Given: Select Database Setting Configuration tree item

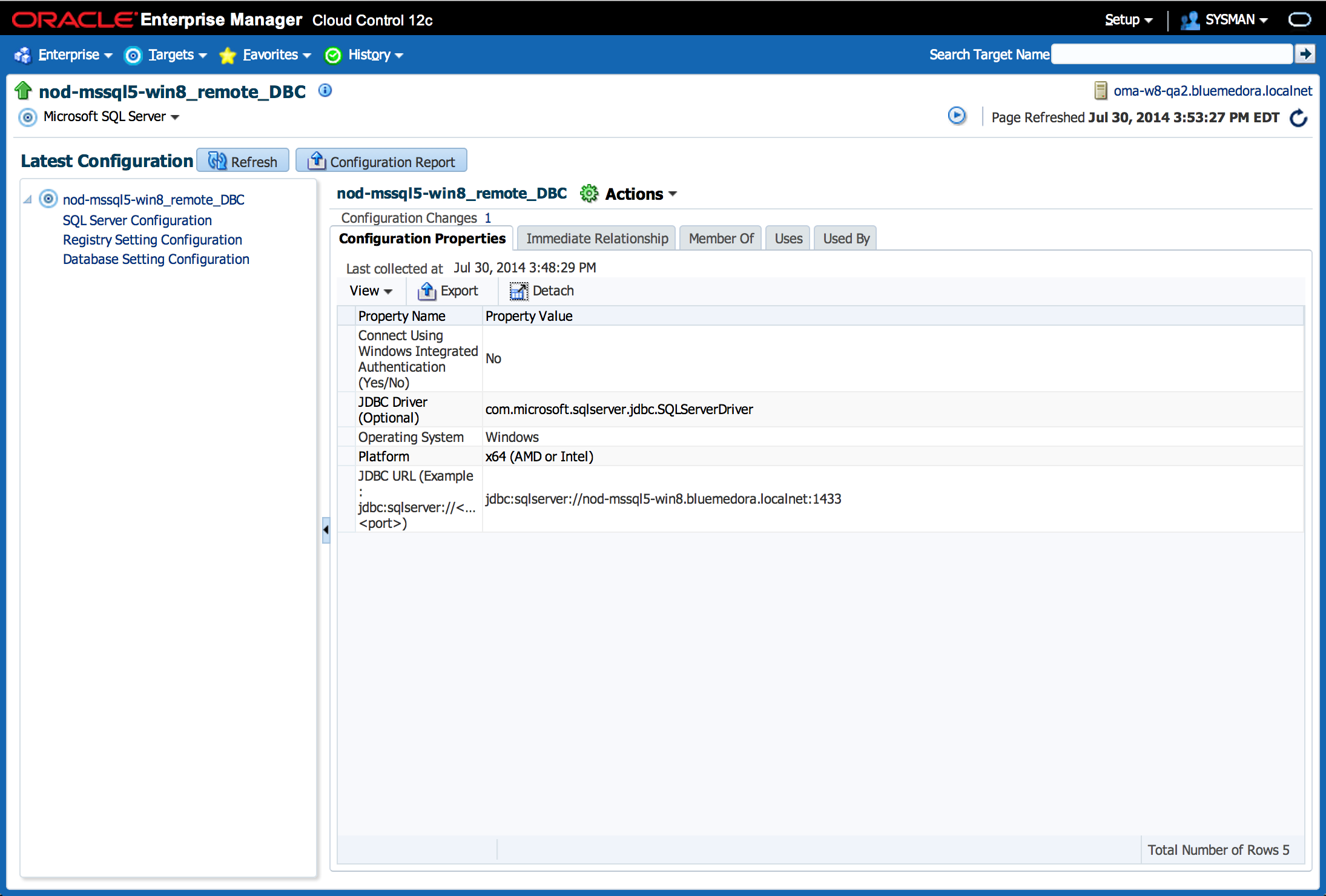Looking at the screenshot, I should (156, 258).
